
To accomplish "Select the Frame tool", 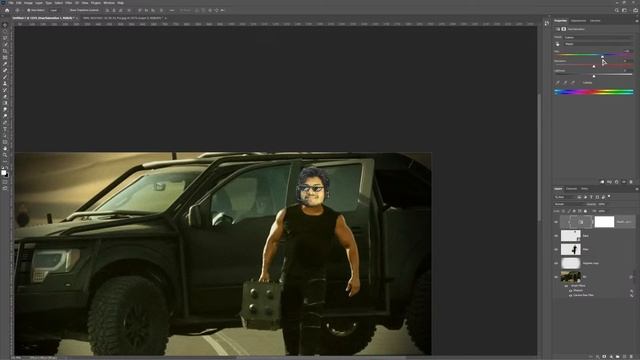I will [5, 58].
